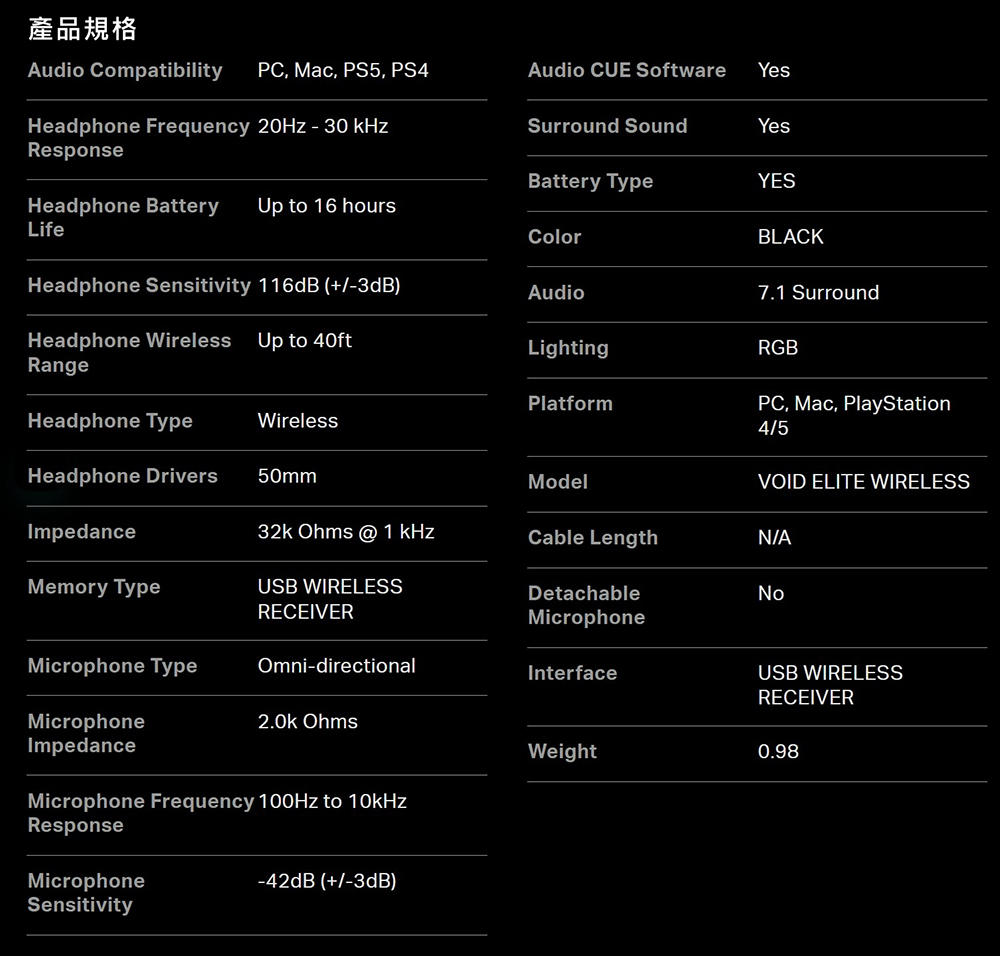Select the Battery Type label
Screen dimensions: 1000x956
click(x=591, y=181)
